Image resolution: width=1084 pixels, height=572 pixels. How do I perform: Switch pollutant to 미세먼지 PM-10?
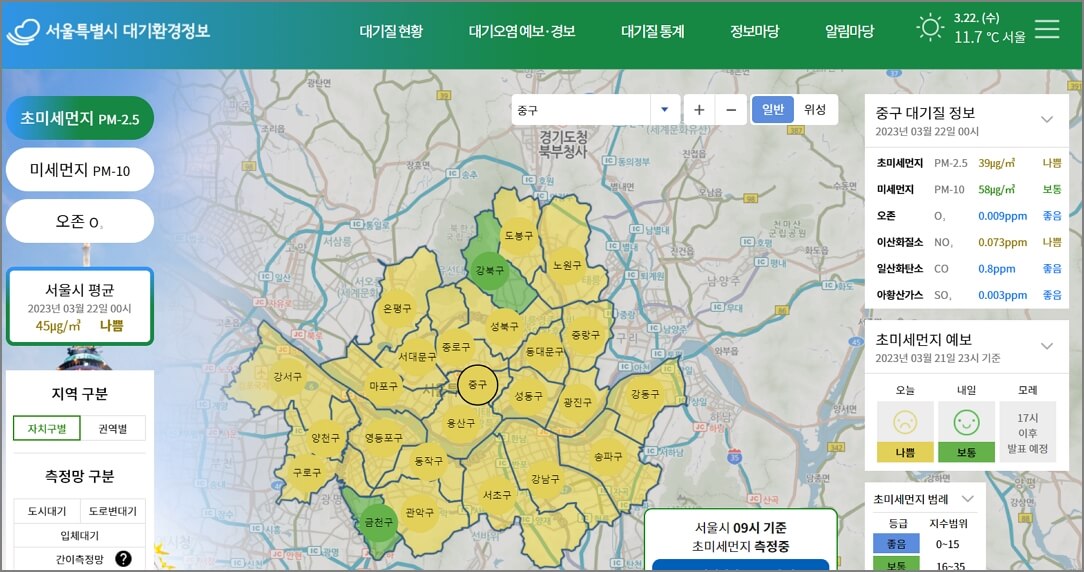80,169
